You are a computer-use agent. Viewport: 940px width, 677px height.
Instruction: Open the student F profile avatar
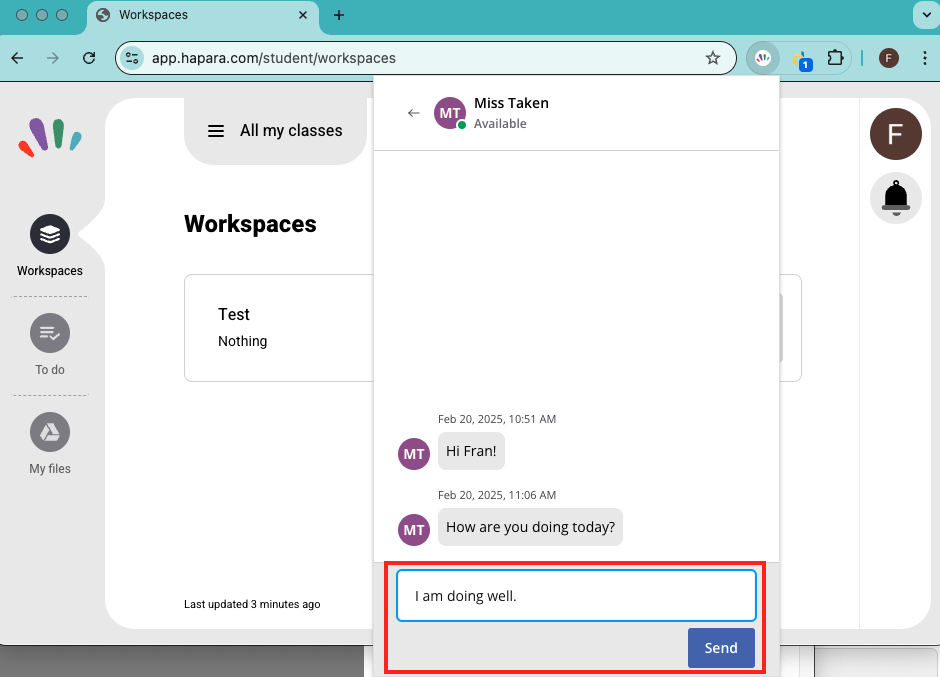pyautogui.click(x=896, y=134)
